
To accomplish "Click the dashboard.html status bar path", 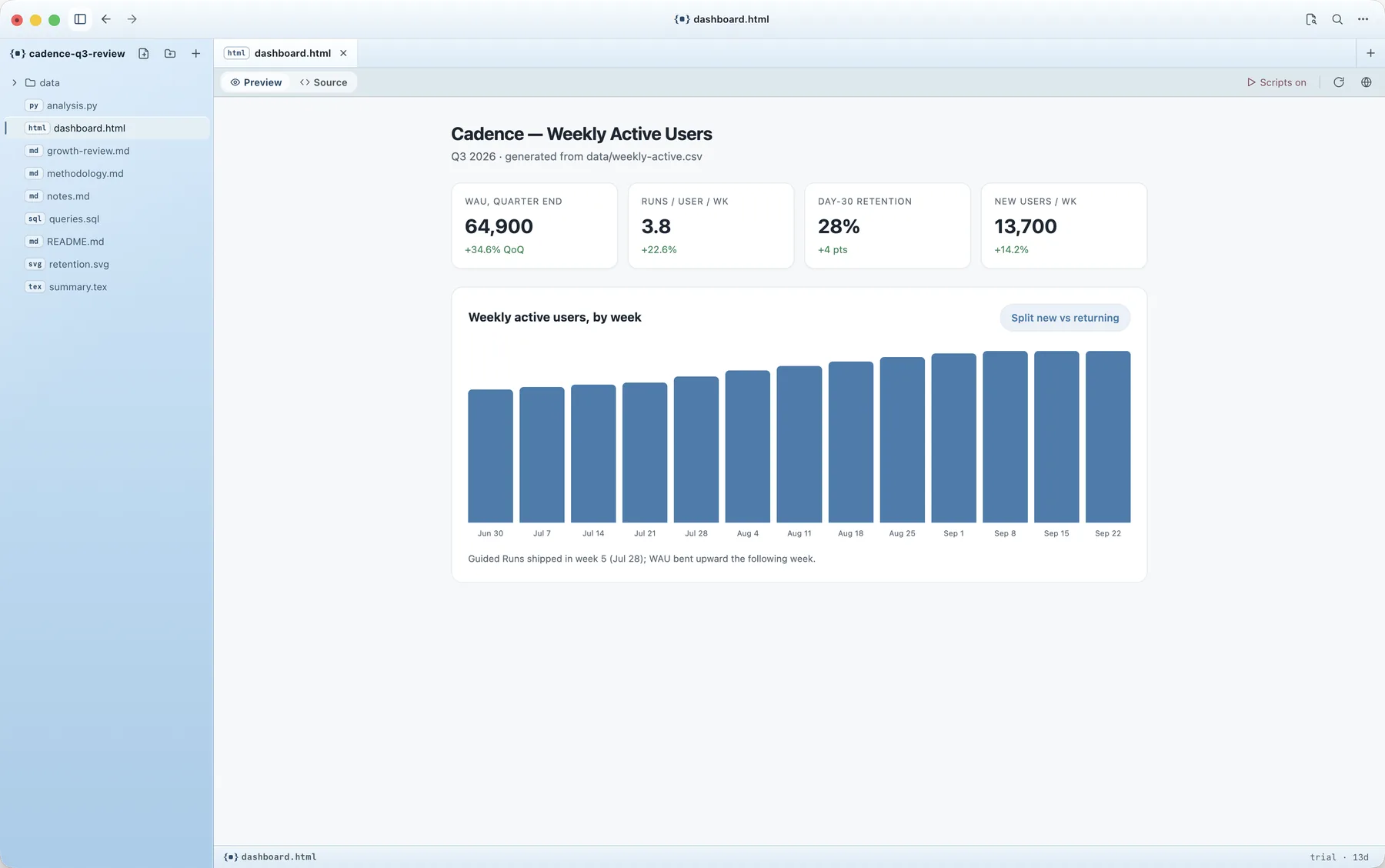I will 270,857.
